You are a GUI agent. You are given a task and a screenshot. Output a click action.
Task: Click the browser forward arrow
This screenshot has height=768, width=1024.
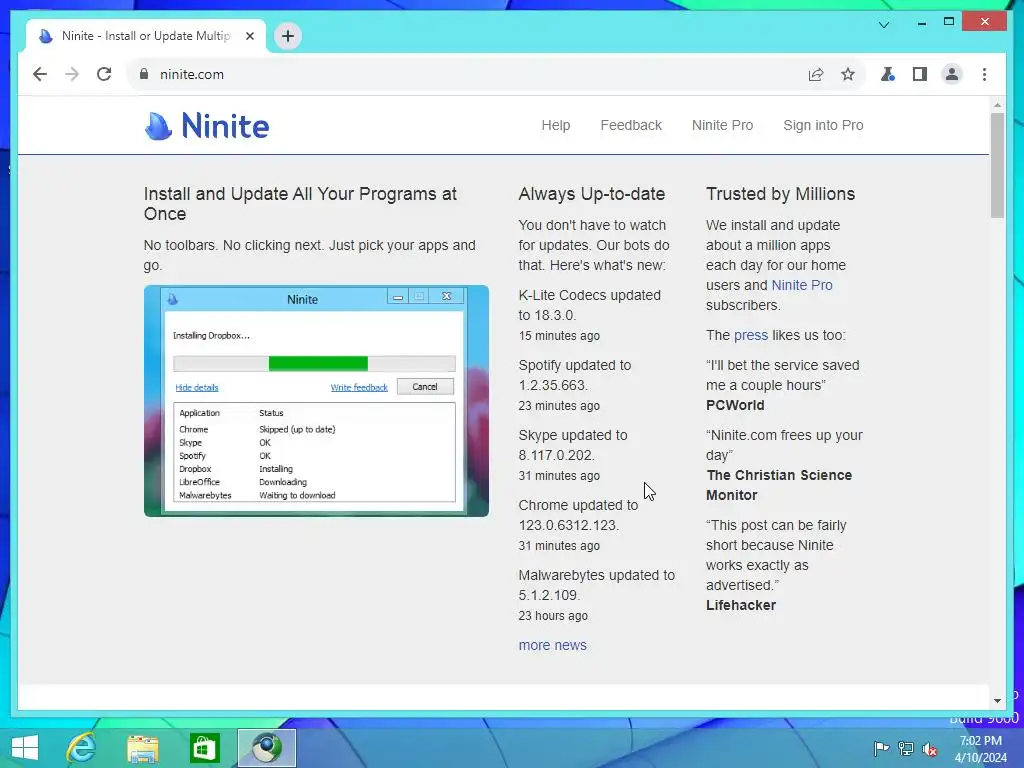[x=72, y=74]
